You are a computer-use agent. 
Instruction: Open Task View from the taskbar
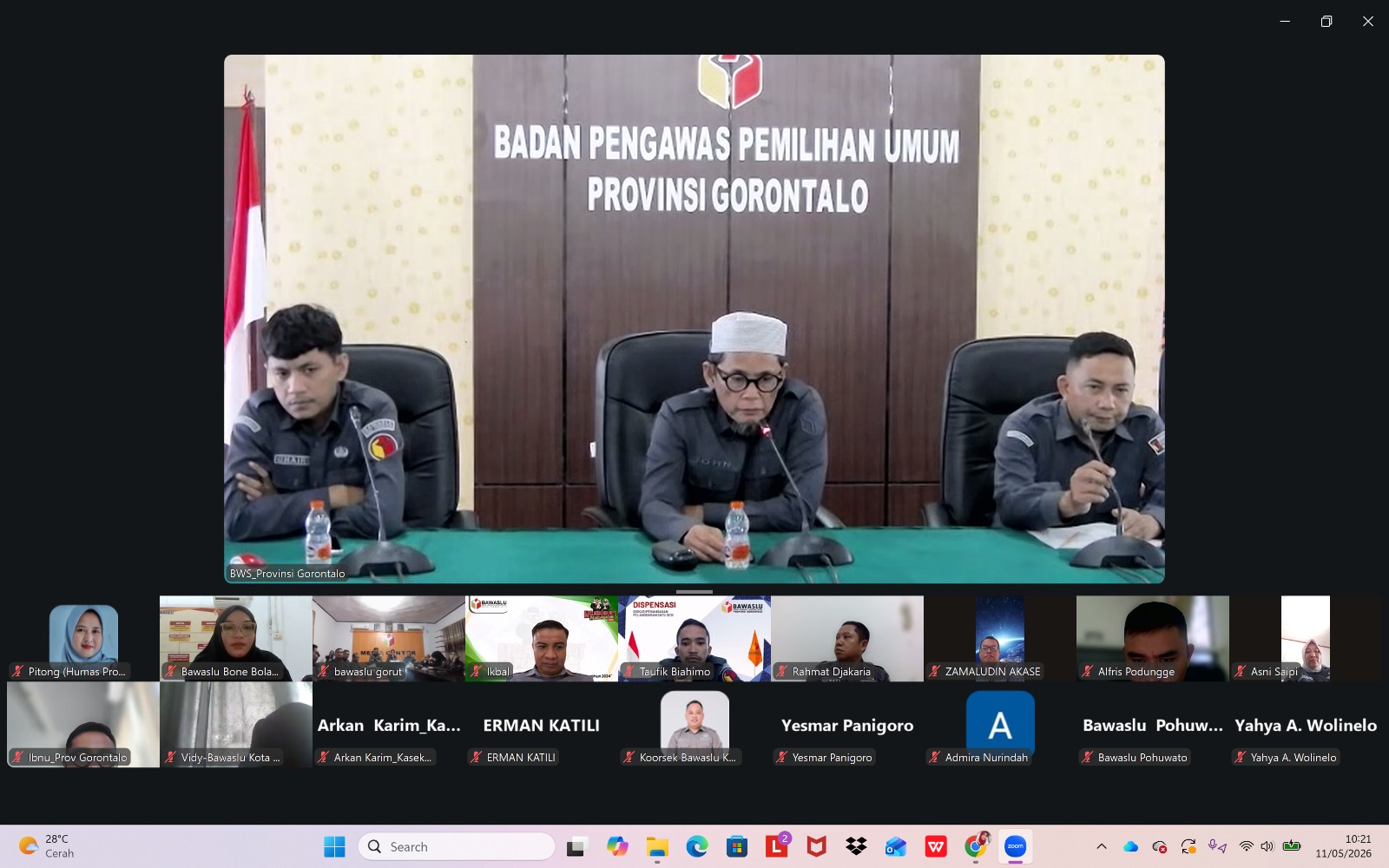576,846
